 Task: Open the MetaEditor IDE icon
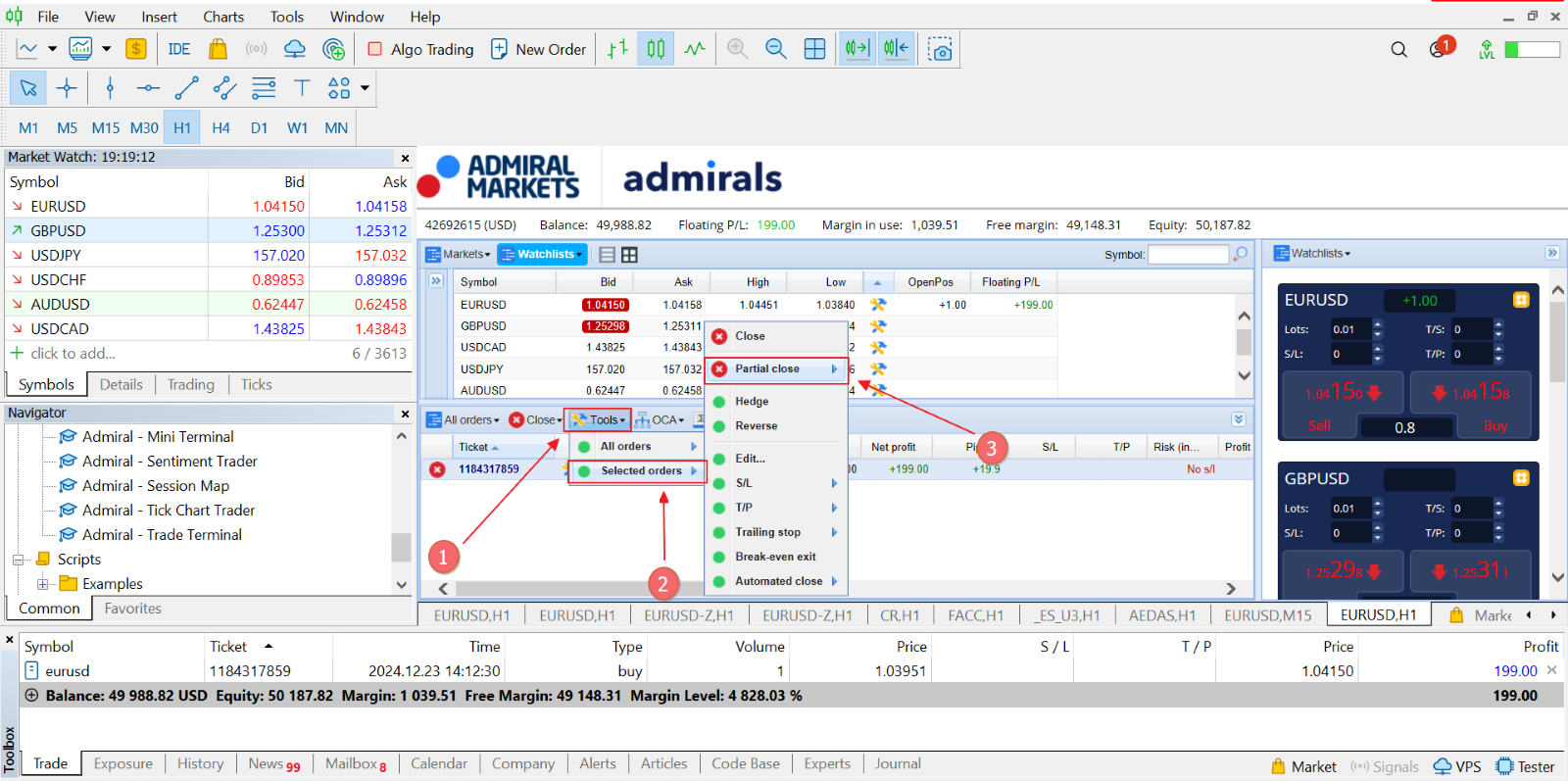pos(179,49)
